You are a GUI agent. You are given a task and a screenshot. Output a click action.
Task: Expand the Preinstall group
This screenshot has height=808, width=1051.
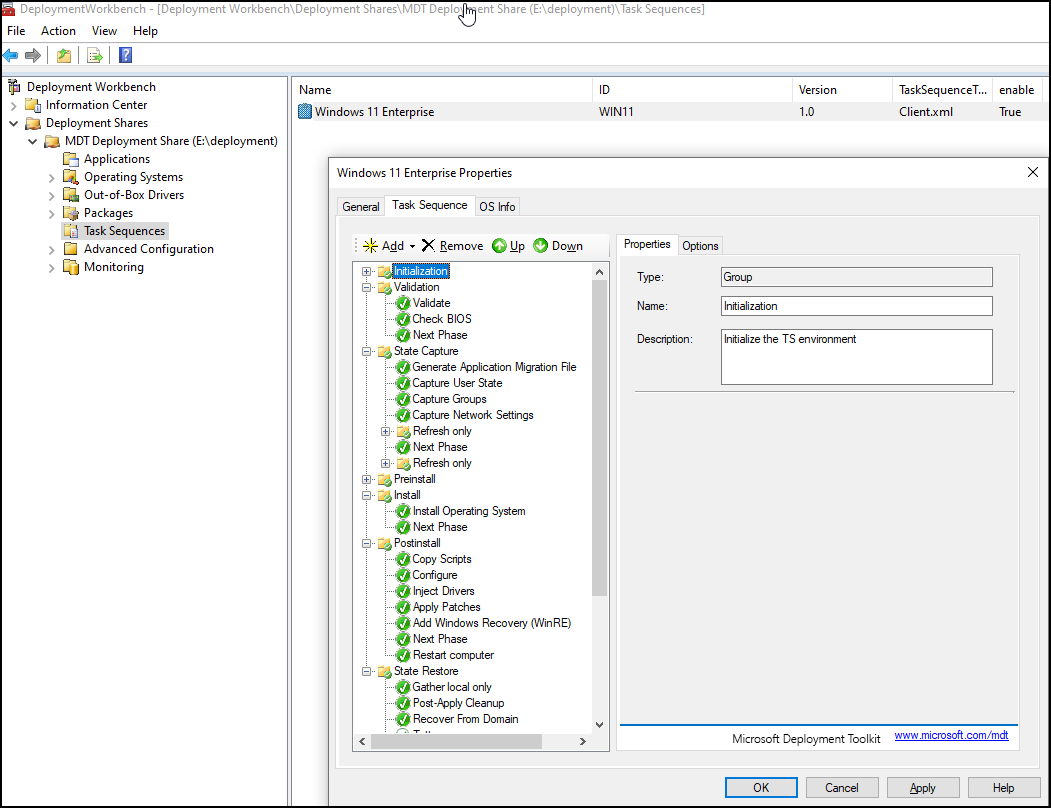(x=367, y=479)
